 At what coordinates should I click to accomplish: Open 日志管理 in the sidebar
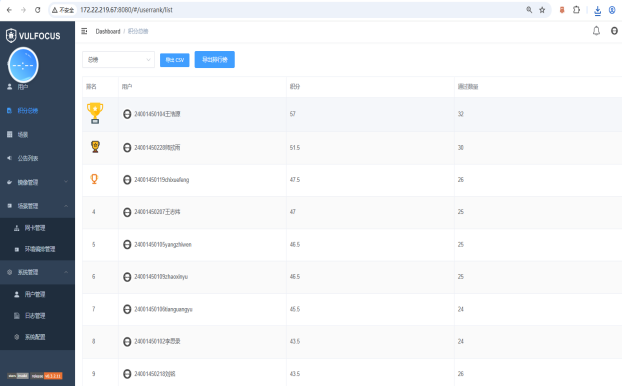coord(37,316)
